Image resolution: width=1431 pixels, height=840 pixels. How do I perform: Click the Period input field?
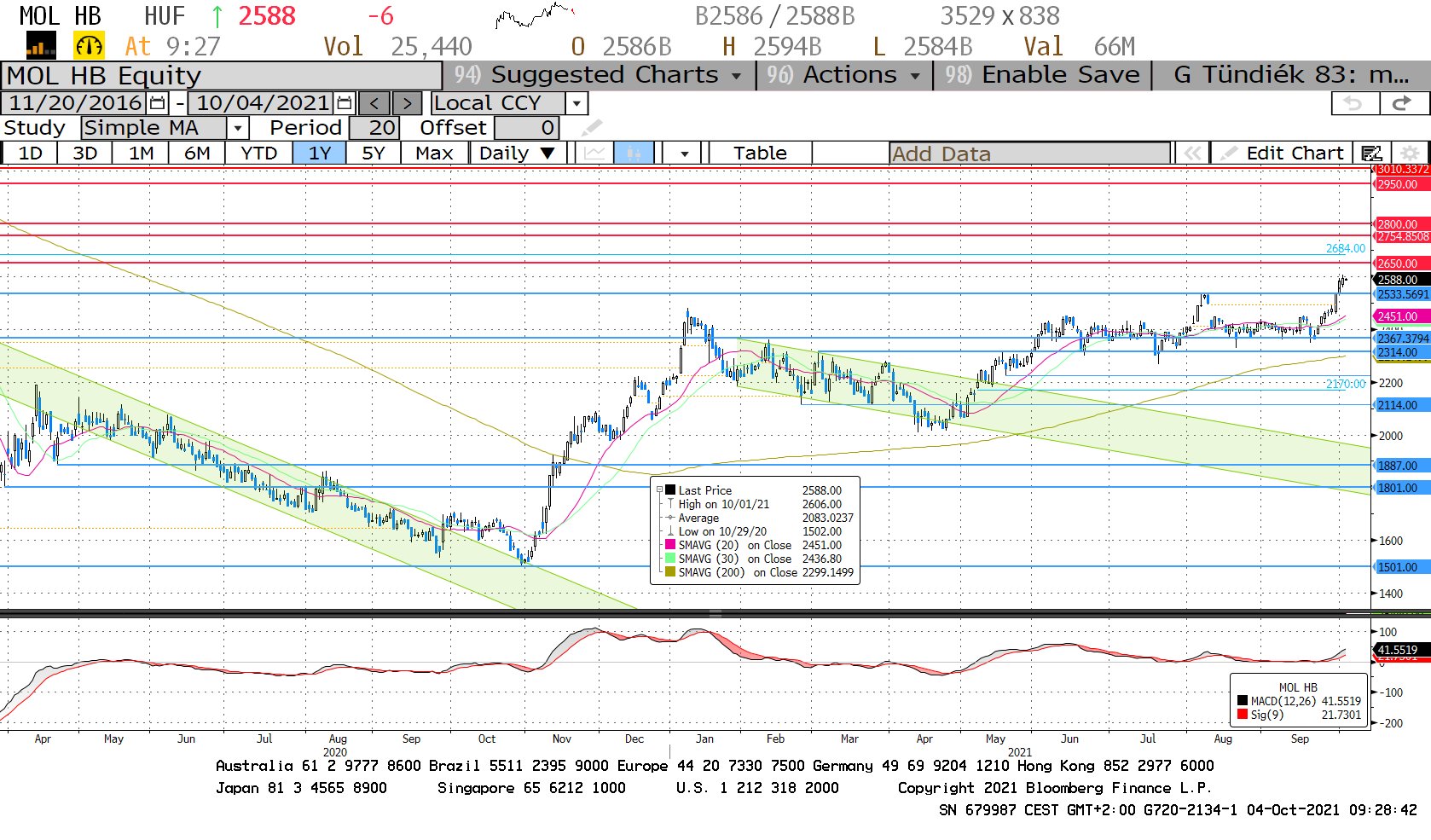click(372, 128)
